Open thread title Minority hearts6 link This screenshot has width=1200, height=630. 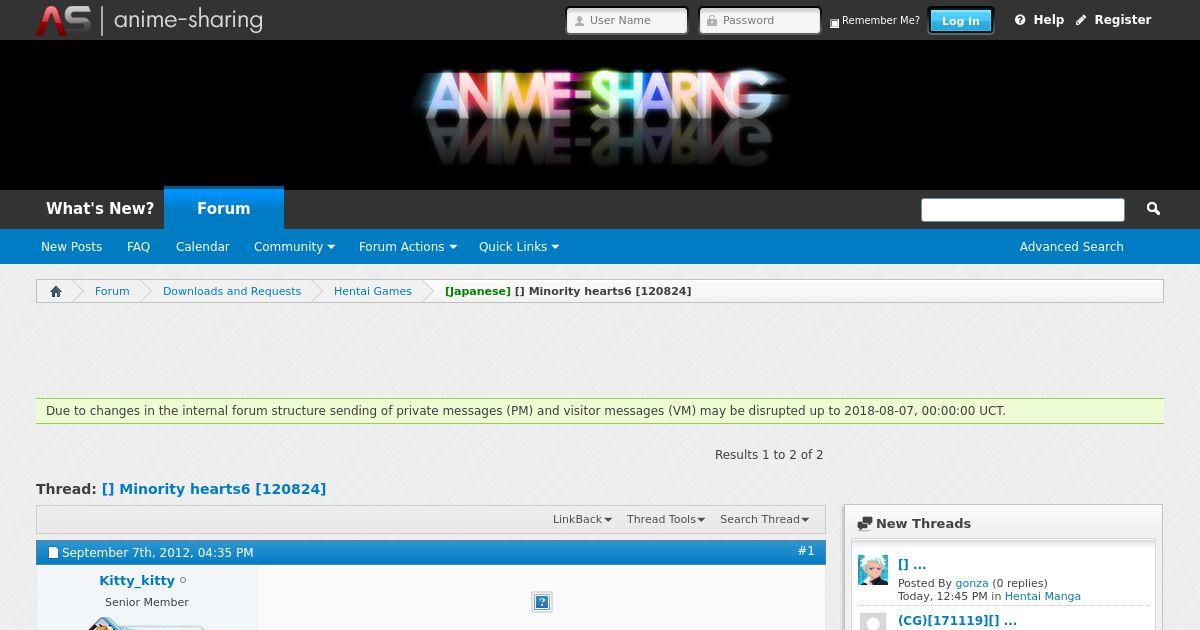coord(214,489)
